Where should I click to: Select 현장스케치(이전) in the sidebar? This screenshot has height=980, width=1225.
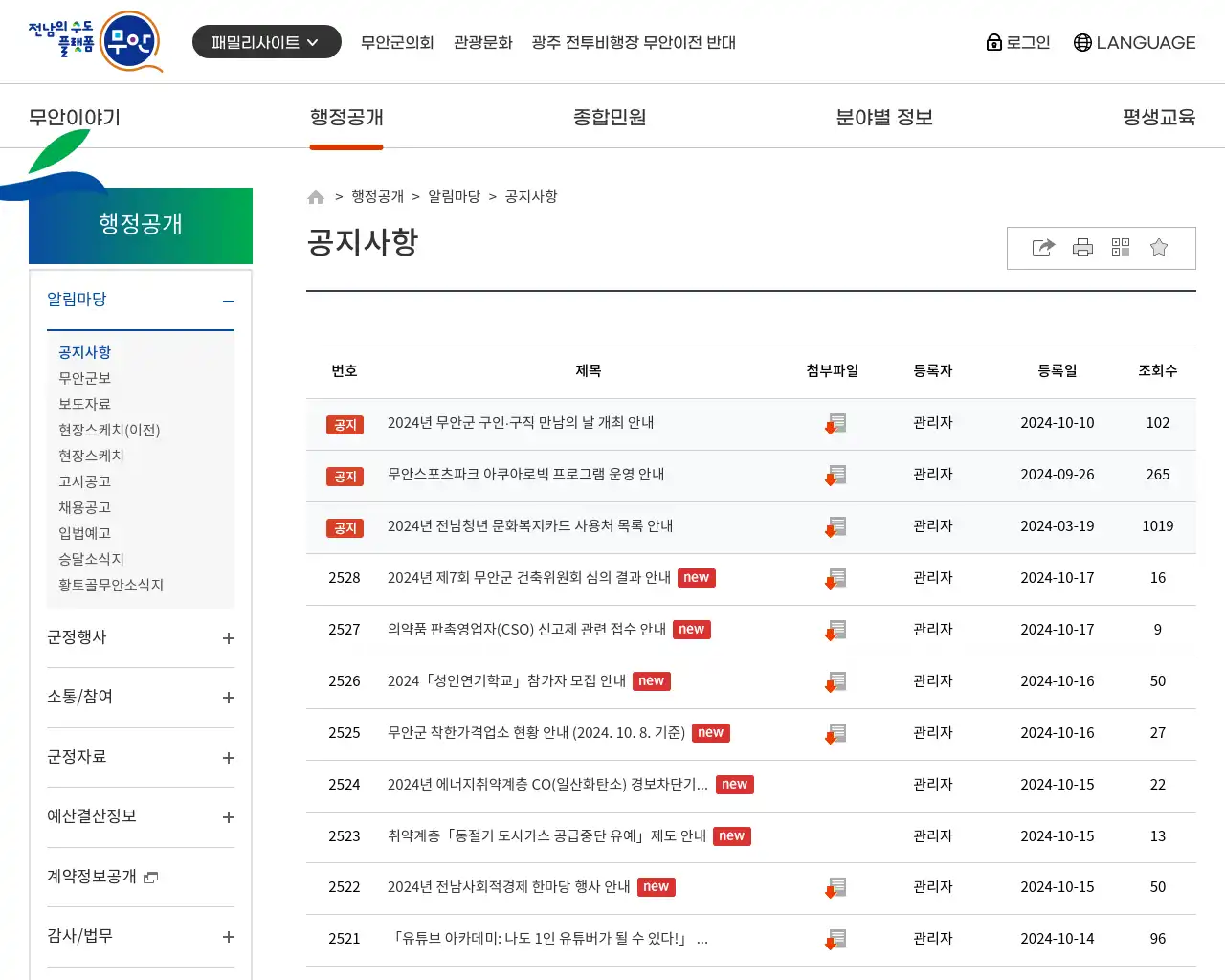(x=109, y=430)
